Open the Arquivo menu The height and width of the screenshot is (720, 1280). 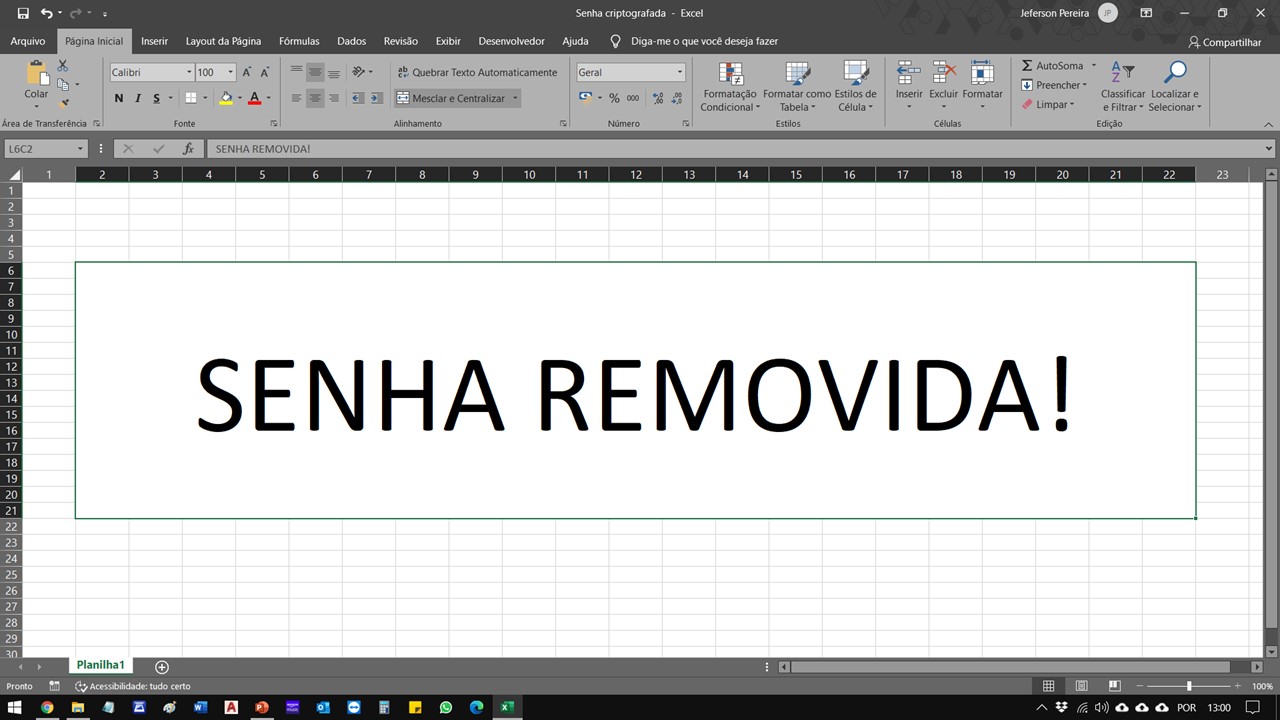[27, 41]
